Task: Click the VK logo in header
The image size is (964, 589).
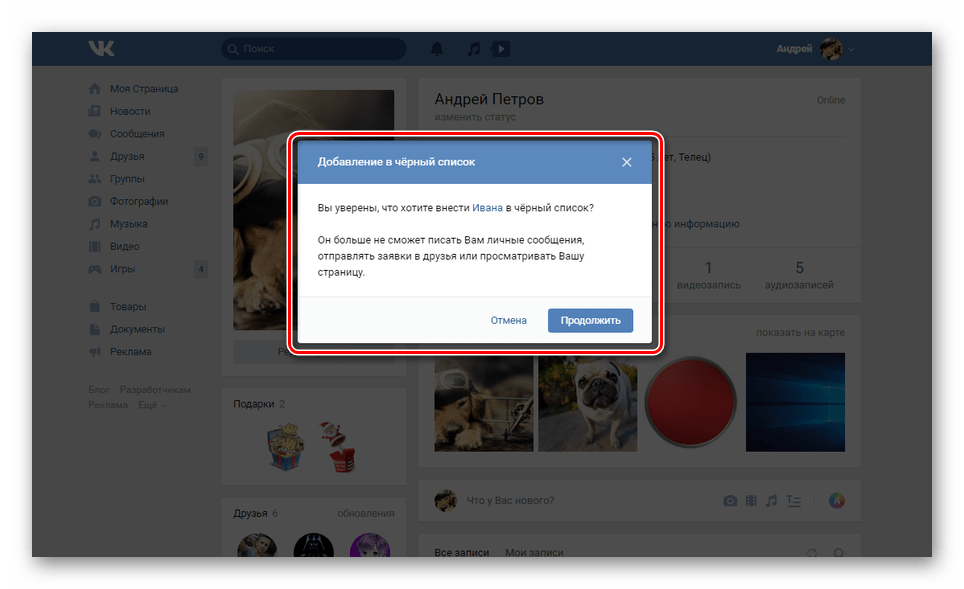Action: pyautogui.click(x=101, y=49)
